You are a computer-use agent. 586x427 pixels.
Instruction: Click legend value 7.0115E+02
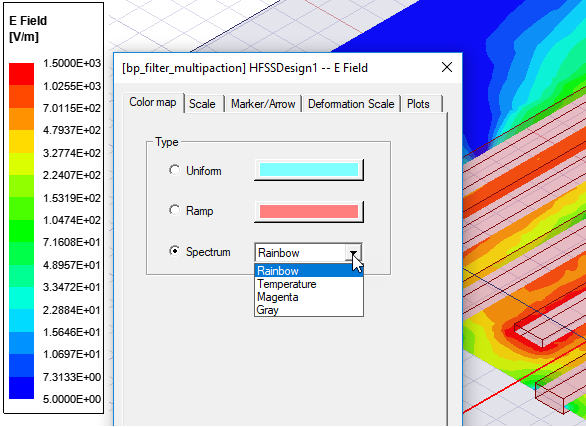tap(72, 108)
